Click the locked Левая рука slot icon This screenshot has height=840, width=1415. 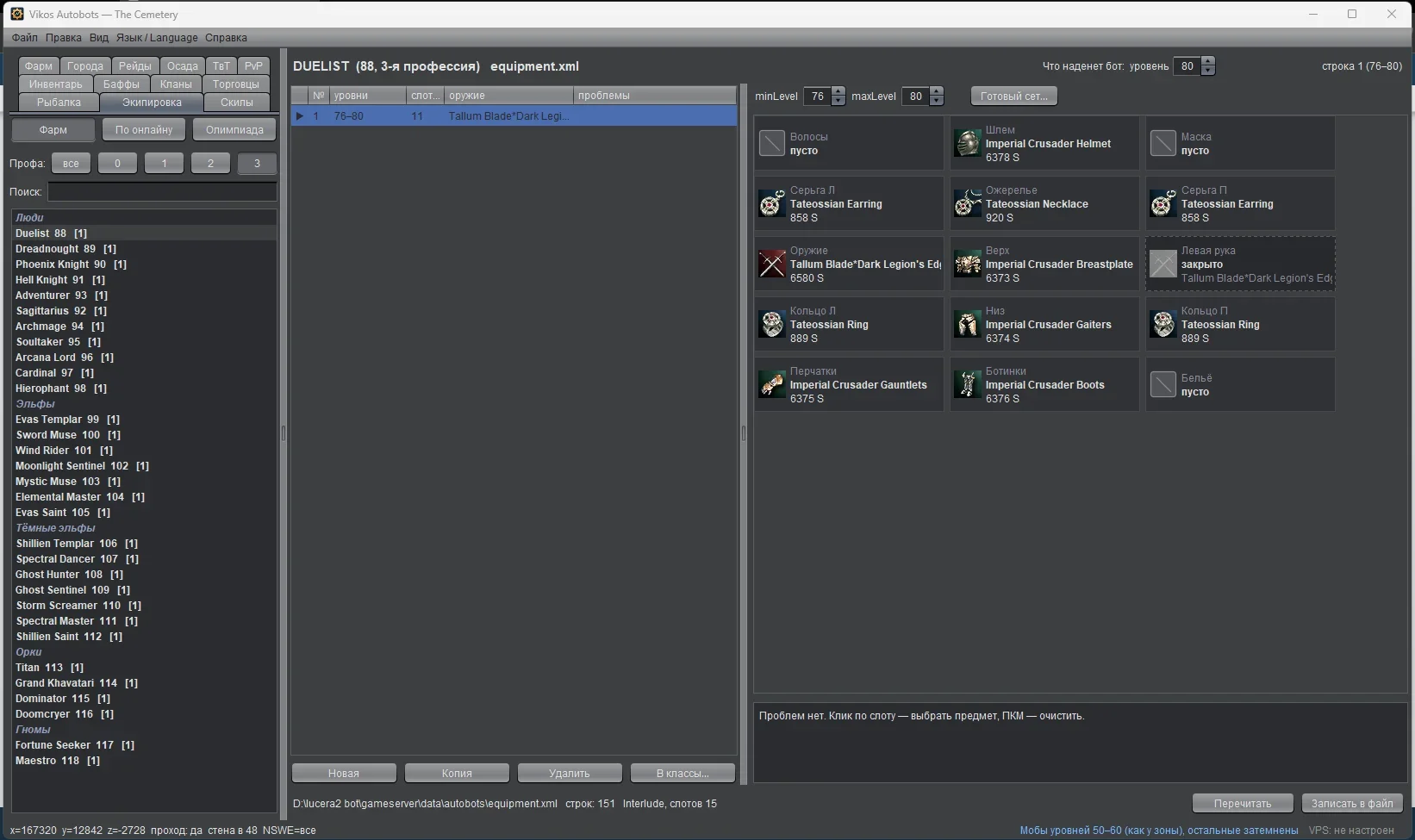pyautogui.click(x=1163, y=264)
